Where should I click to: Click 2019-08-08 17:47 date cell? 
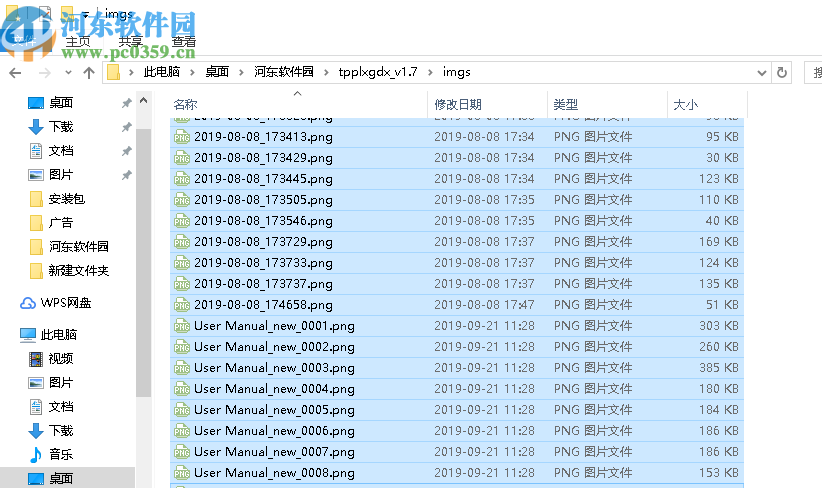click(x=484, y=305)
